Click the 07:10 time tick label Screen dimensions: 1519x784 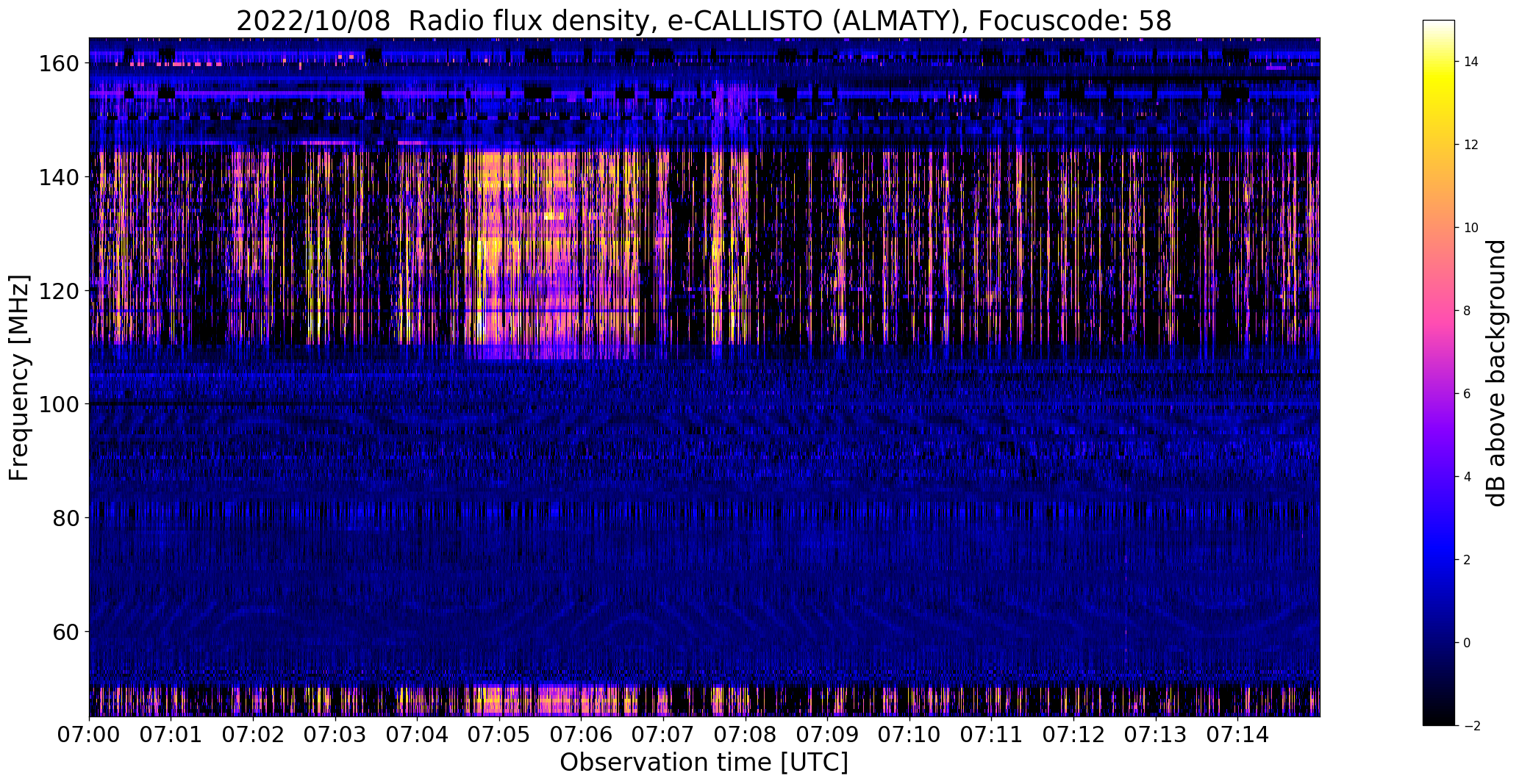click(909, 735)
